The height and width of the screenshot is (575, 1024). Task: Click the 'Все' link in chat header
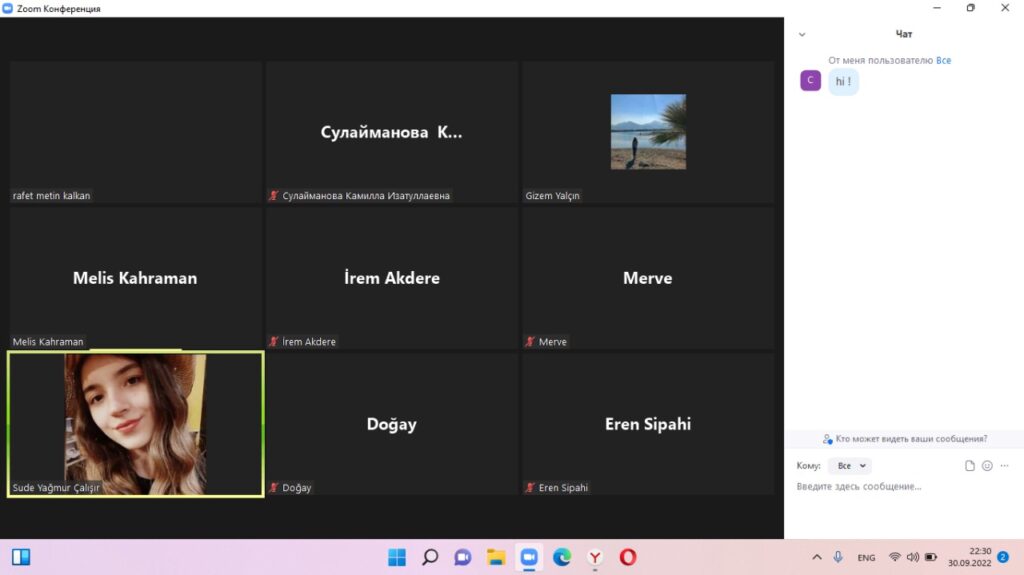pos(944,60)
